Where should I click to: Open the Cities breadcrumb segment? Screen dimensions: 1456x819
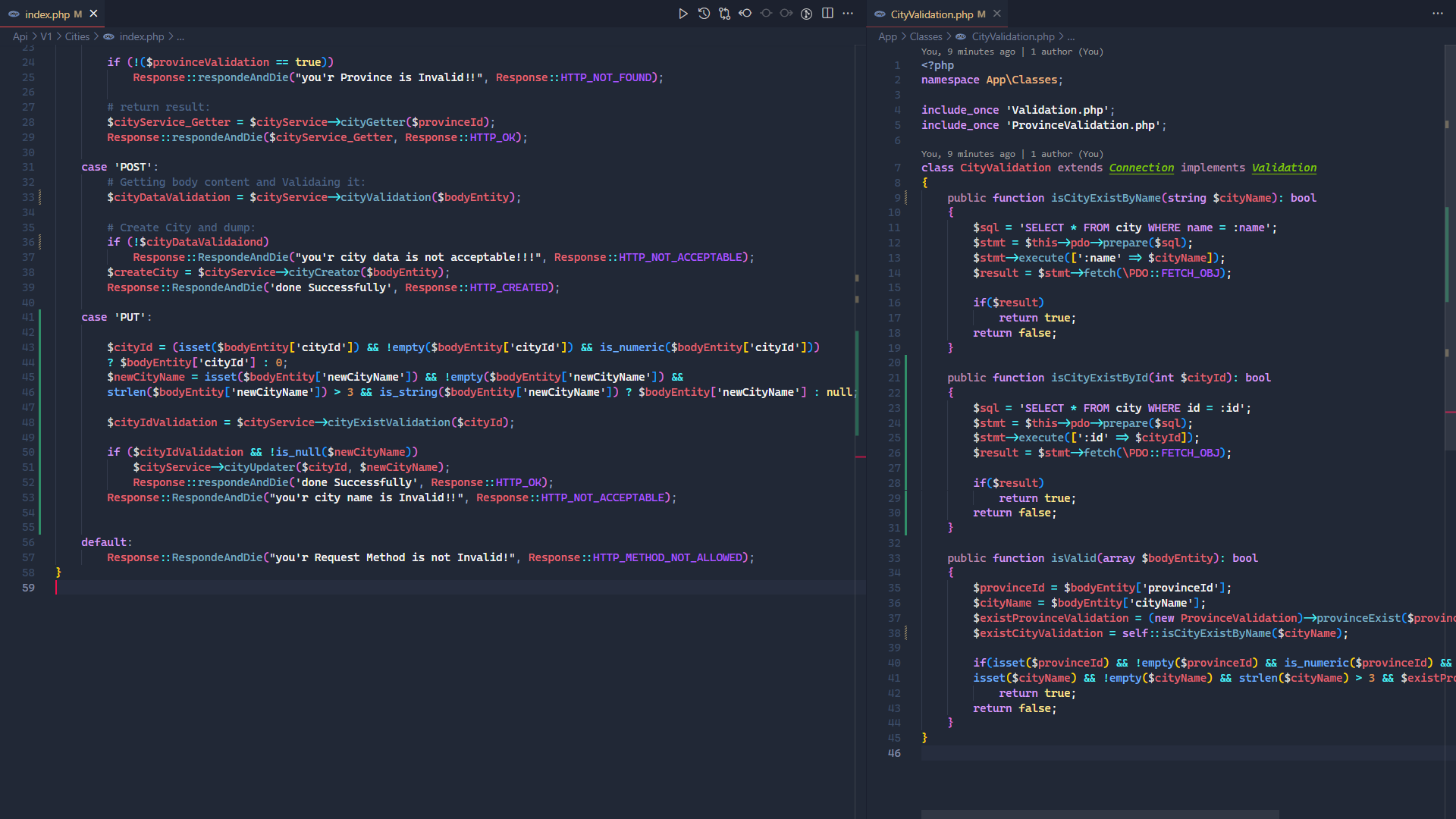[x=77, y=36]
